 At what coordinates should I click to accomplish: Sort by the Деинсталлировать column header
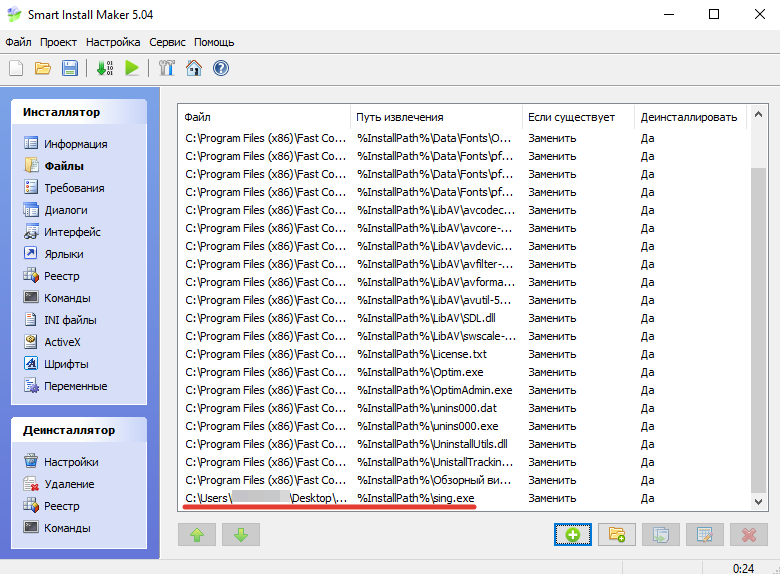690,117
